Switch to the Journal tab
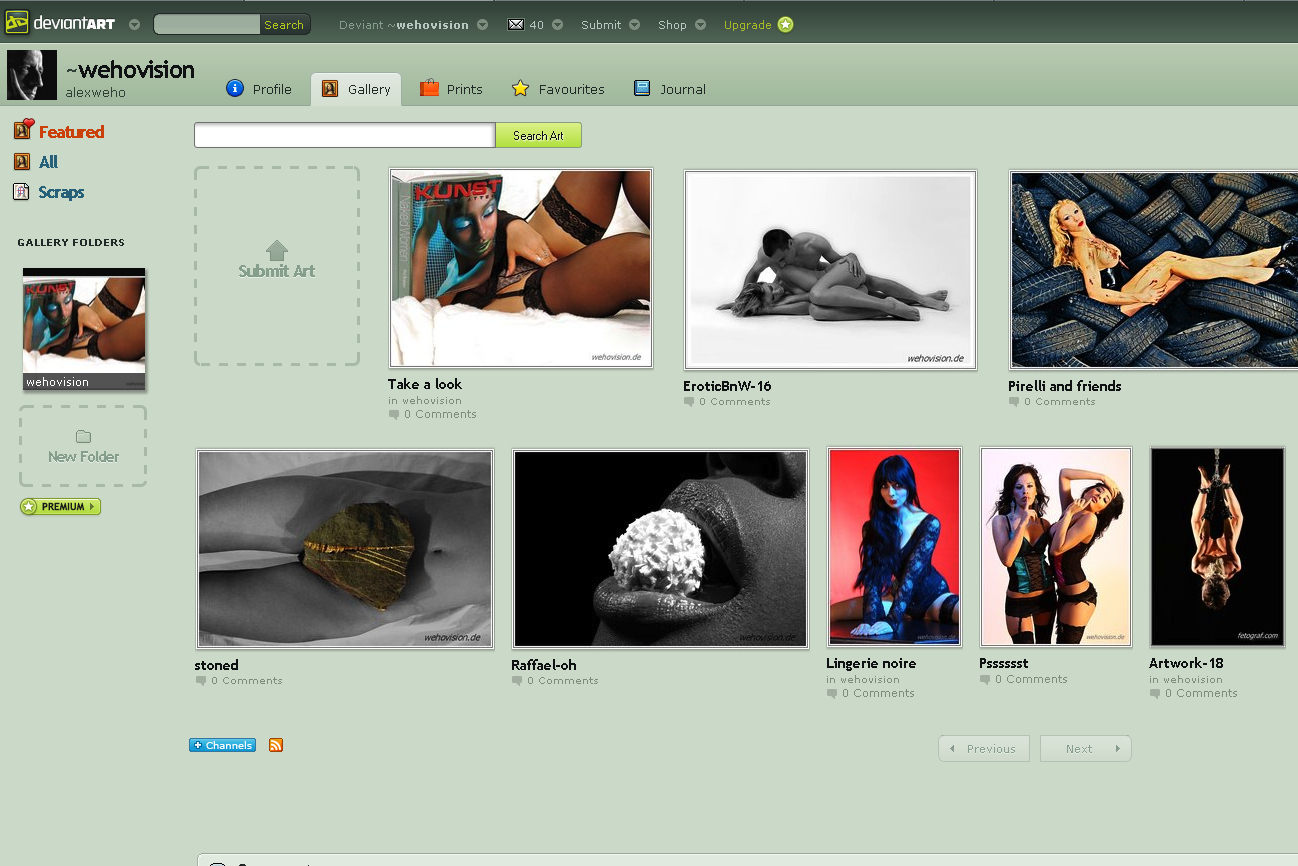 tap(670, 89)
